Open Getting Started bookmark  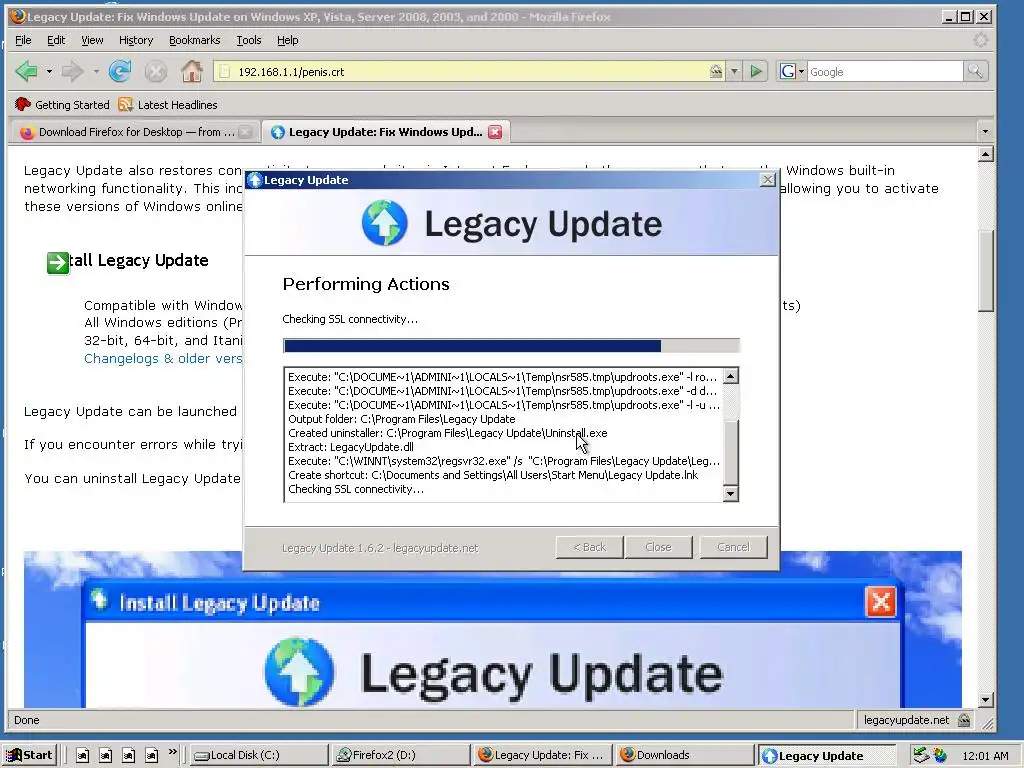click(x=62, y=104)
